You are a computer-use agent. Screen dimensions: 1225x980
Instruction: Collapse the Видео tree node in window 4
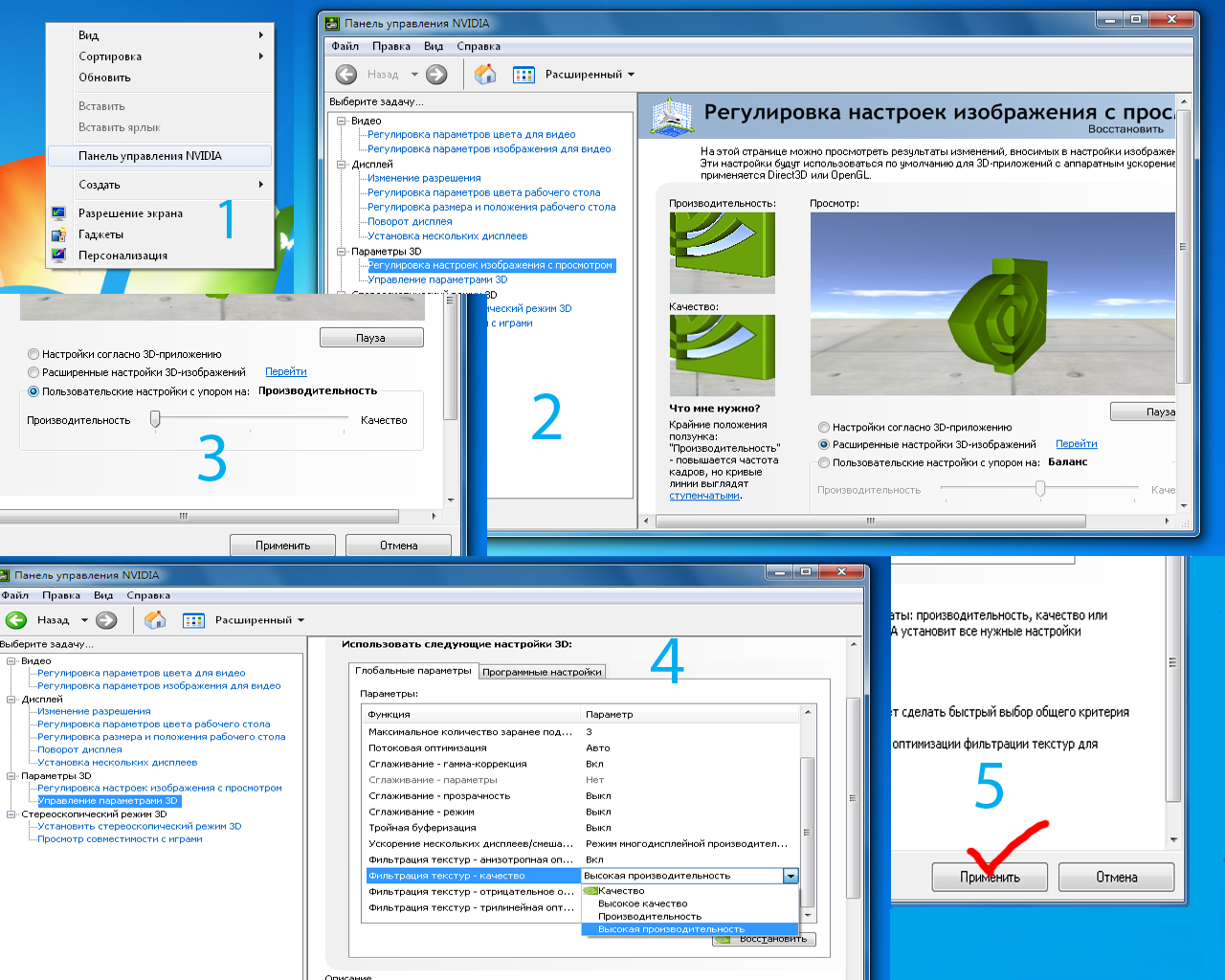[x=11, y=661]
